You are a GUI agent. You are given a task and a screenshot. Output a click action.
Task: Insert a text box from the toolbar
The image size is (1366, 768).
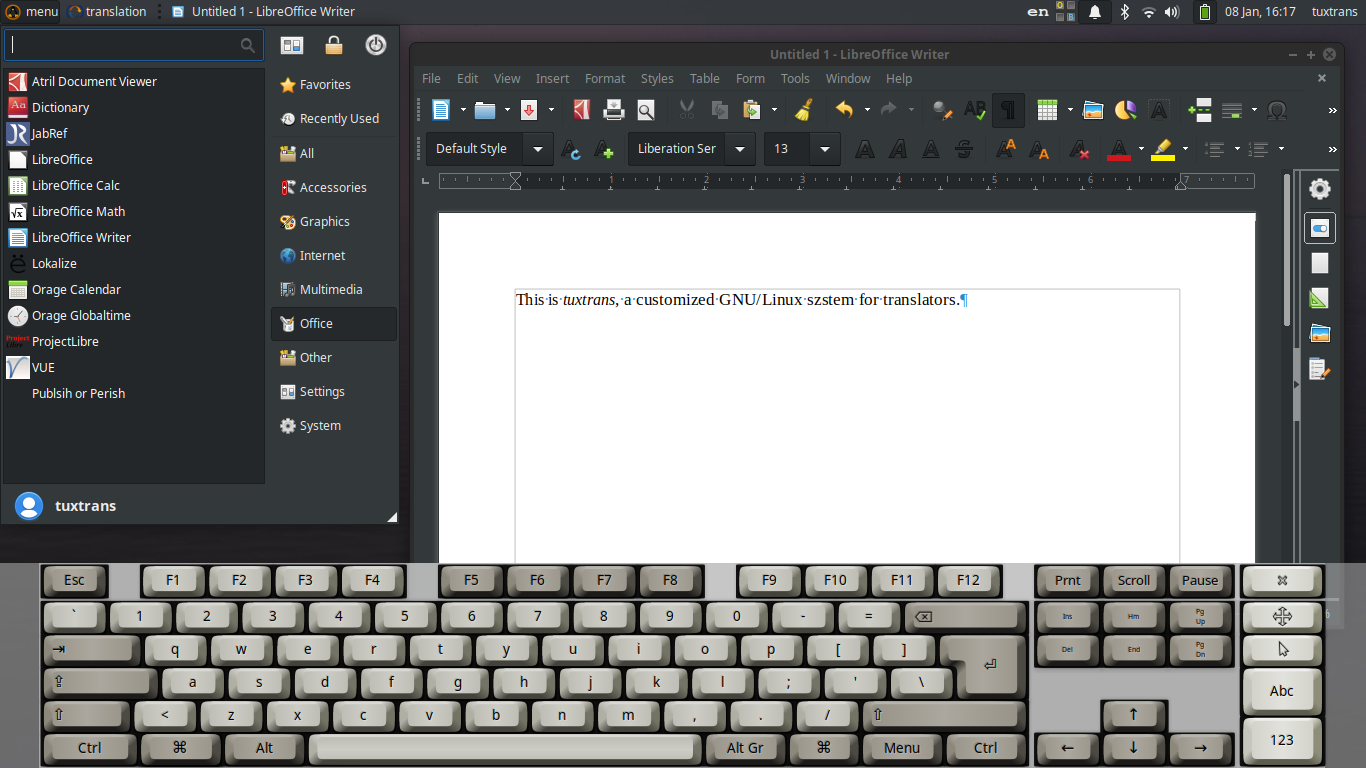1159,109
